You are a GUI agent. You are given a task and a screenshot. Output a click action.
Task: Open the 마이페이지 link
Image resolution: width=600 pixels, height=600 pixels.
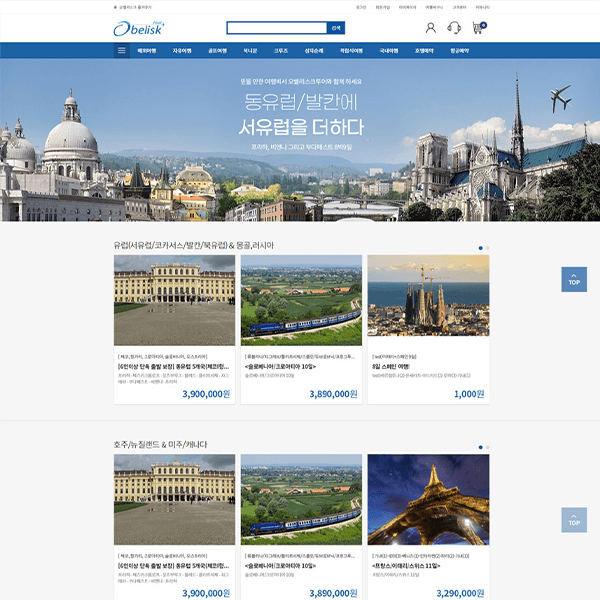pyautogui.click(x=408, y=7)
